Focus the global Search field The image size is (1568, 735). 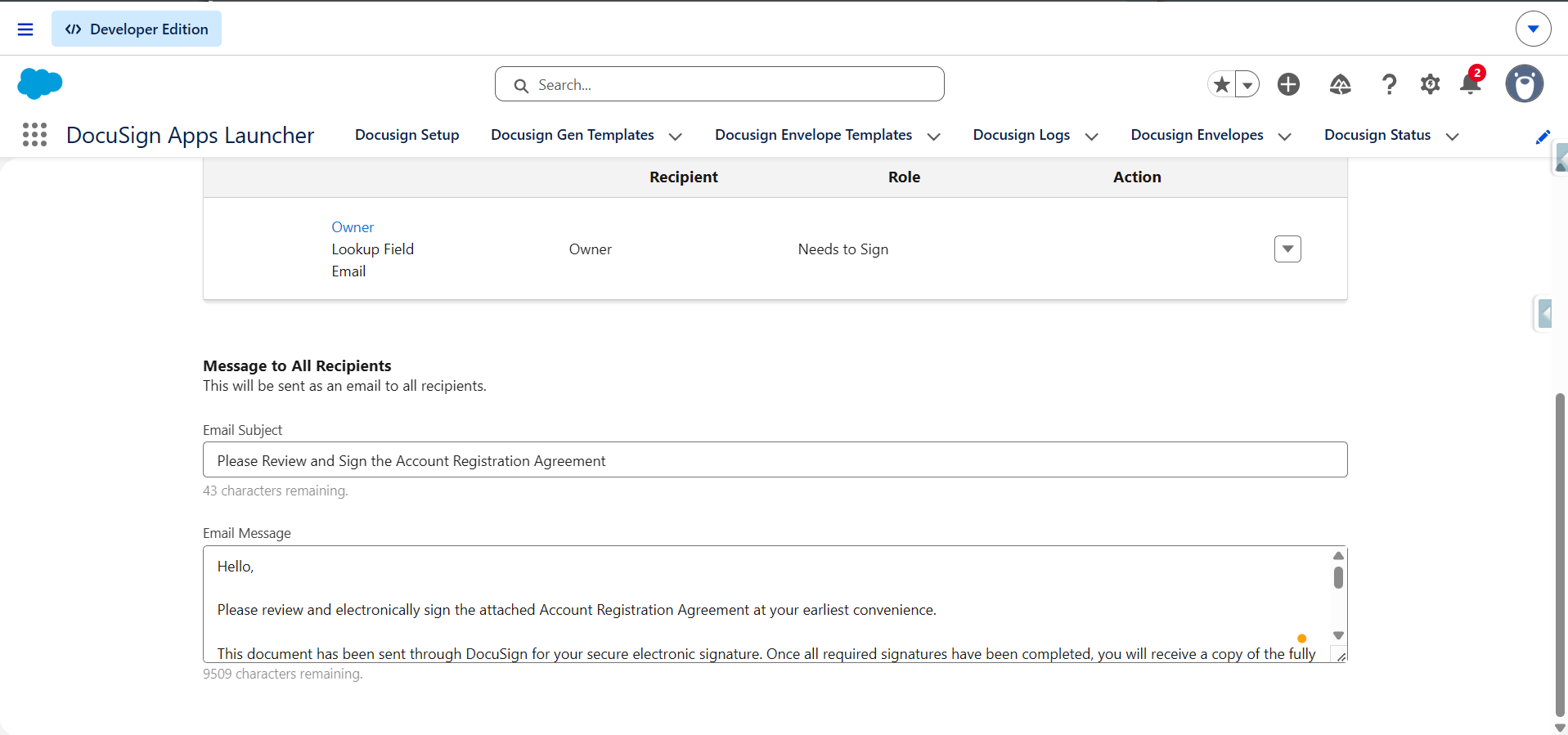[x=720, y=84]
